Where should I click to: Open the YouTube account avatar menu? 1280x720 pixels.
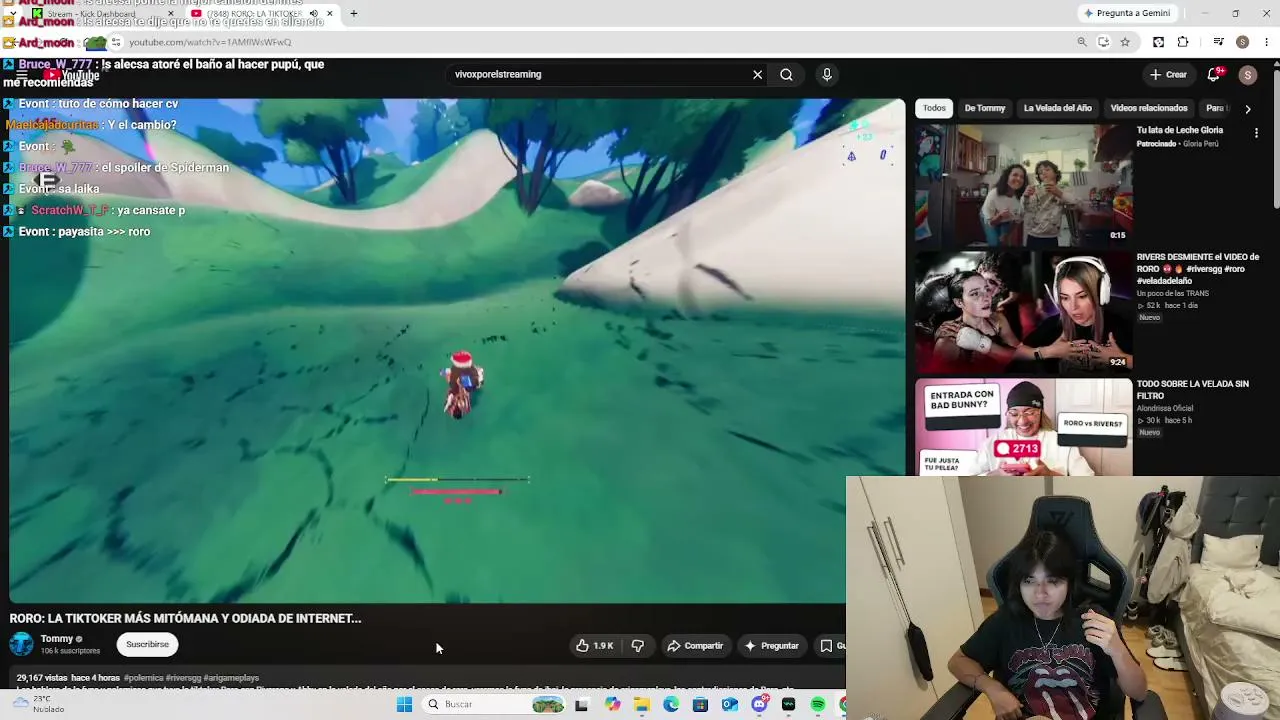1247,75
